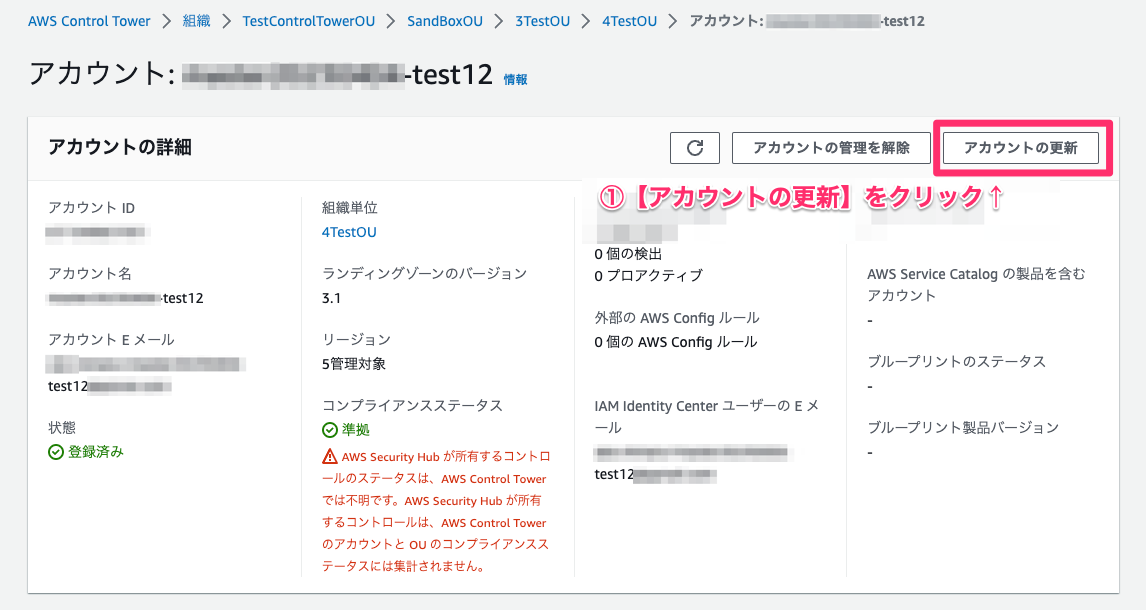The width and height of the screenshot is (1146, 610).
Task: Click the アカウントの管理を解除 button
Action: [x=831, y=148]
